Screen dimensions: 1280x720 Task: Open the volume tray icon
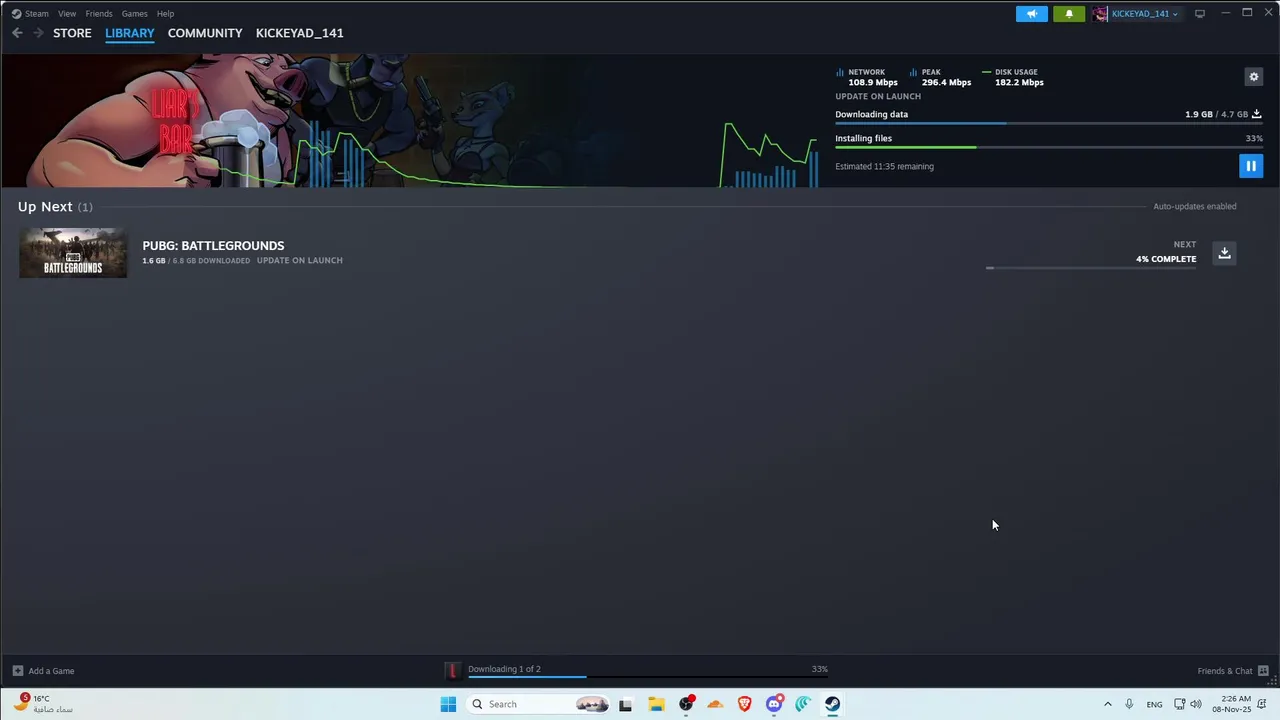point(1196,704)
